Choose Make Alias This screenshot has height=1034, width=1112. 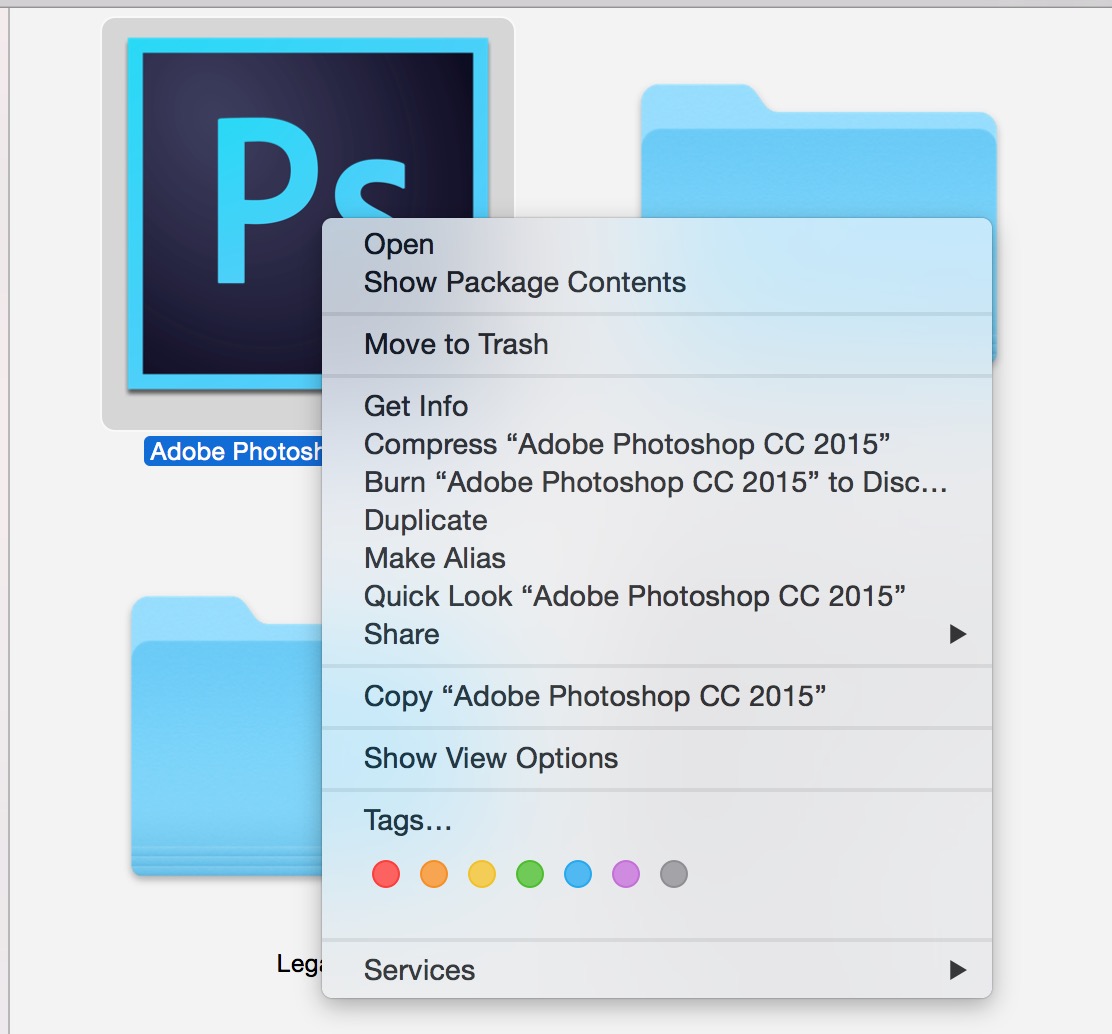pos(657,558)
